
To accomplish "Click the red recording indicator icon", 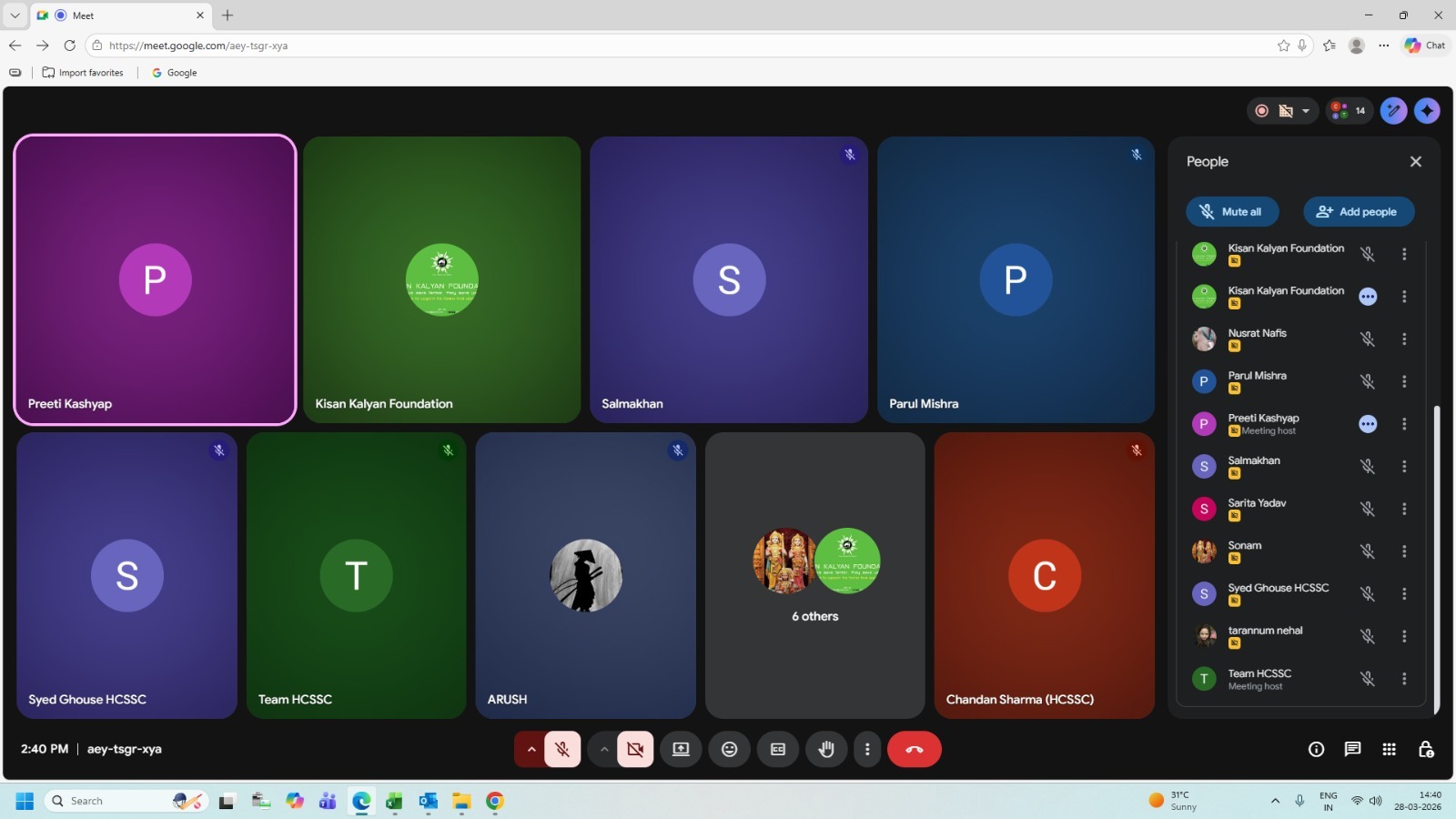I will pyautogui.click(x=1261, y=111).
